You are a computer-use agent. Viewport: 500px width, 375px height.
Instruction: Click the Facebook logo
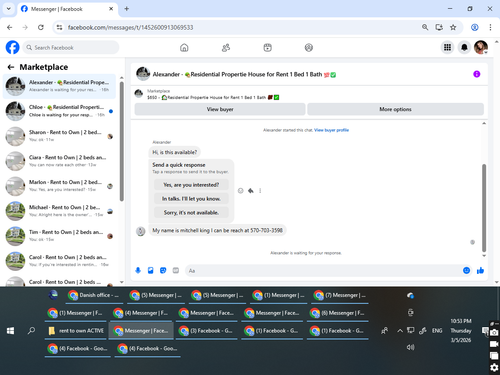click(x=13, y=47)
